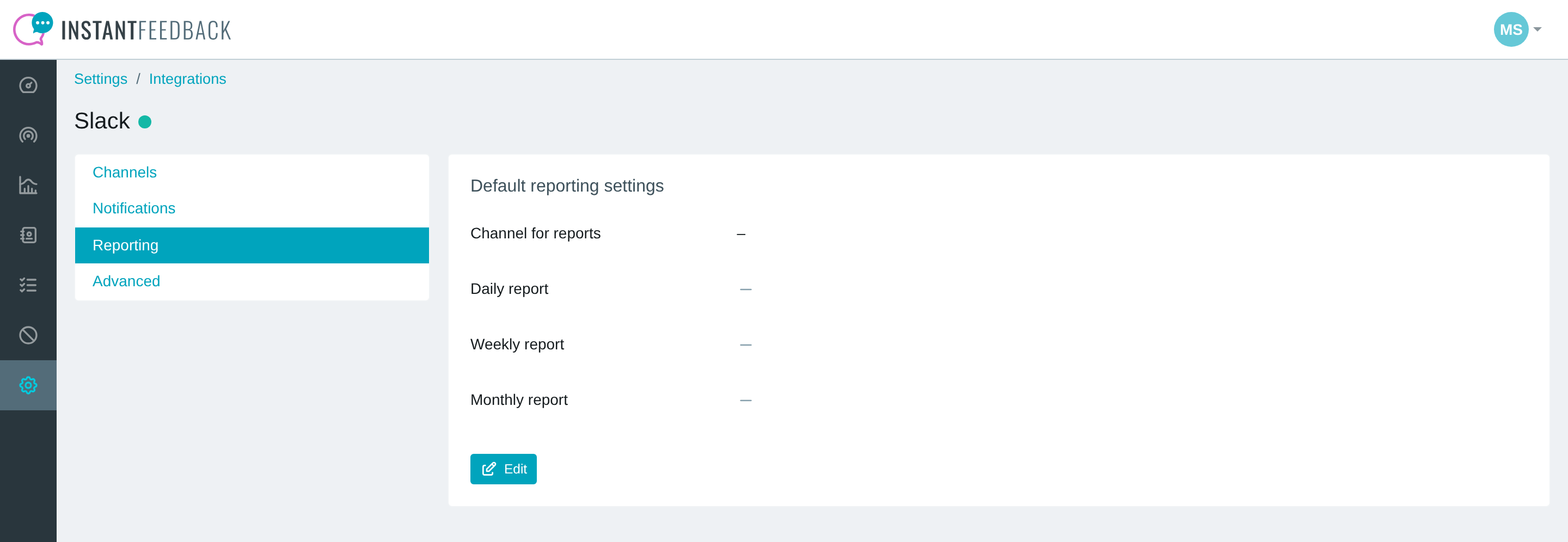Click the Daily report label
This screenshot has height=542, width=1568.
509,289
